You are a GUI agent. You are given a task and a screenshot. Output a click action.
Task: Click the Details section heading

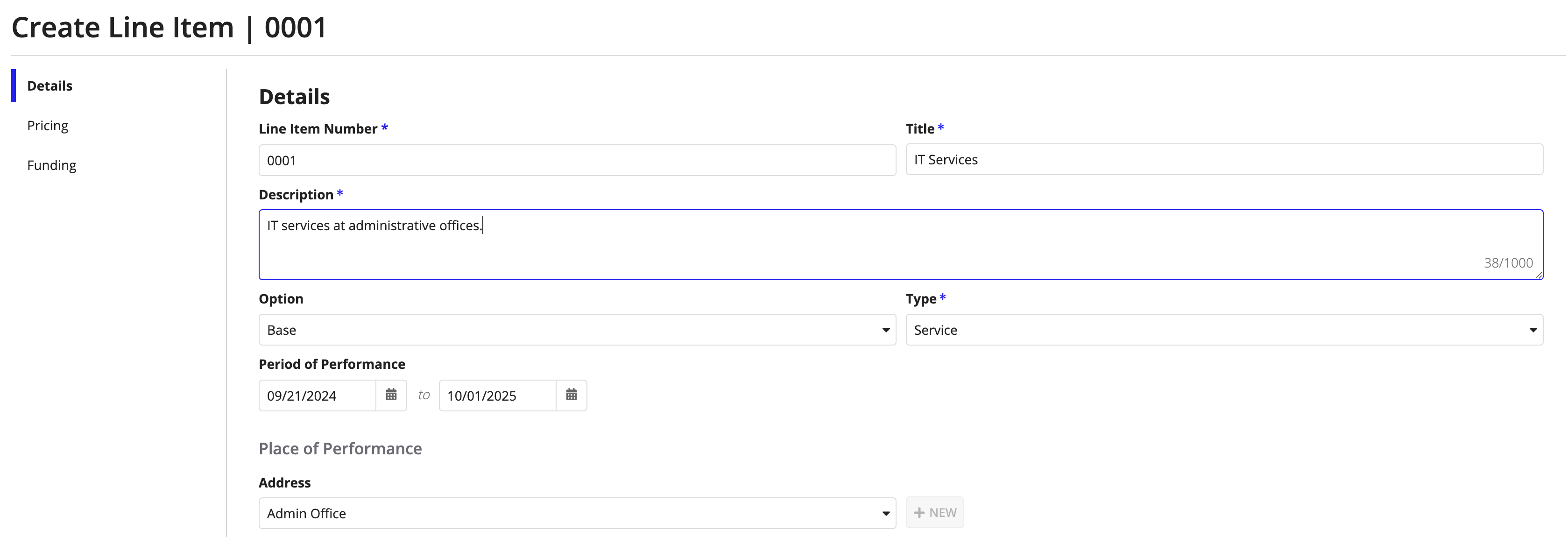pyautogui.click(x=294, y=97)
